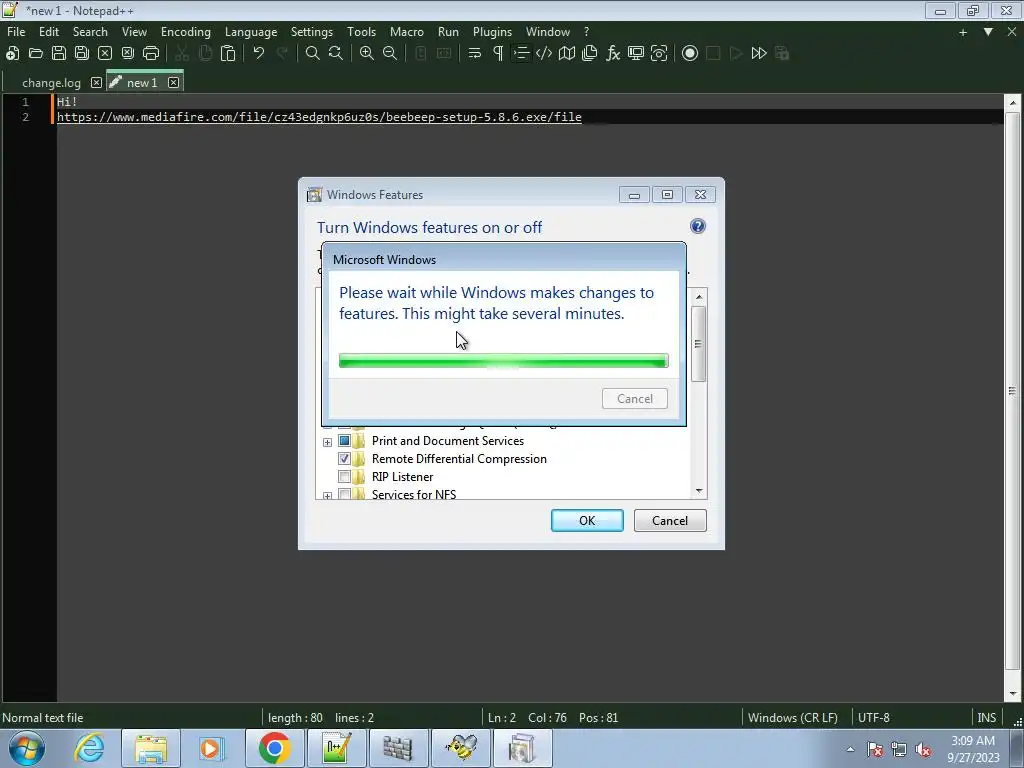Expand the Services for NFS node
The image size is (1024, 768).
(x=327, y=496)
